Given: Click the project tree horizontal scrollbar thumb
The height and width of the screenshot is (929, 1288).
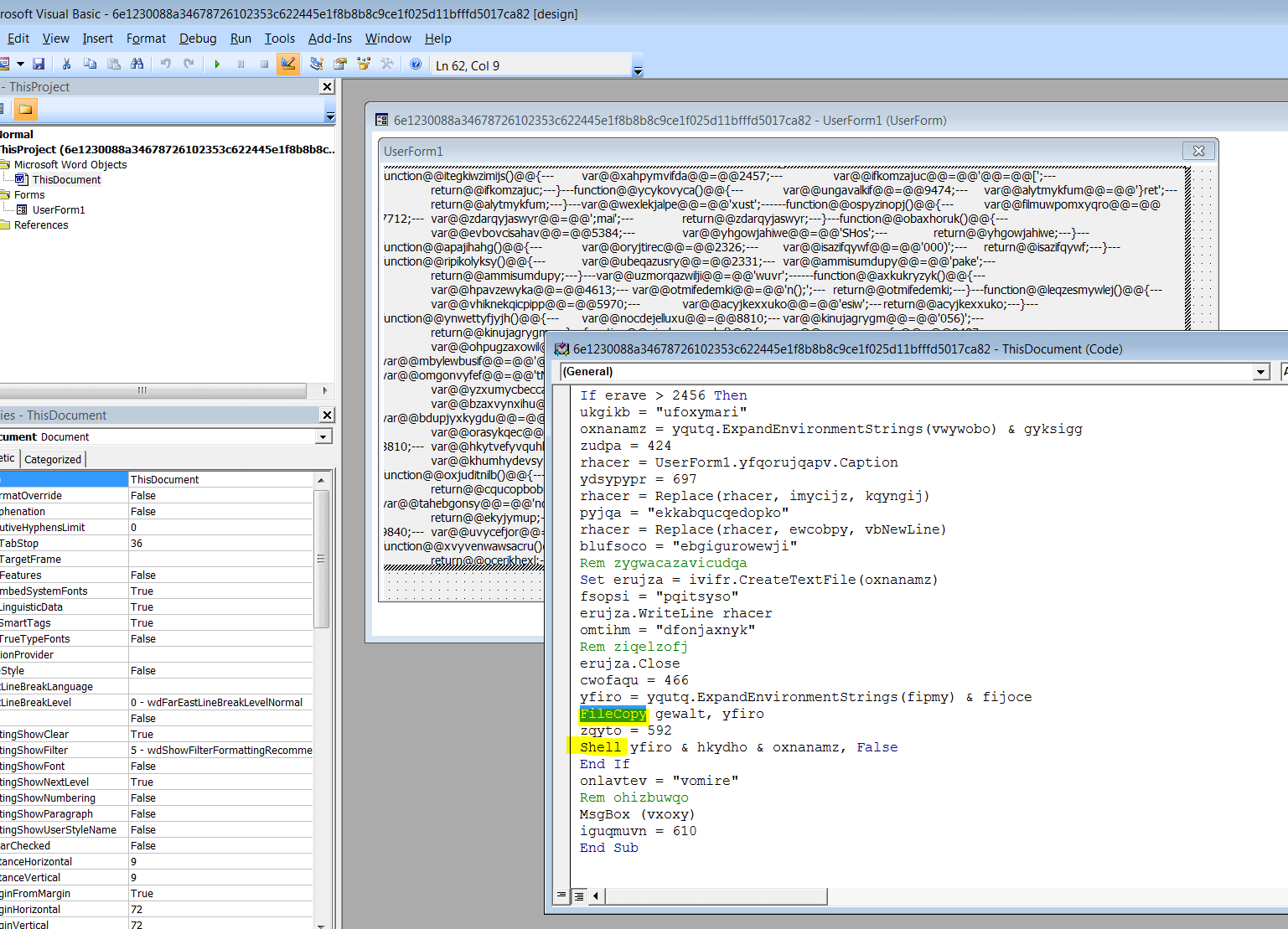Looking at the screenshot, I should (x=153, y=390).
